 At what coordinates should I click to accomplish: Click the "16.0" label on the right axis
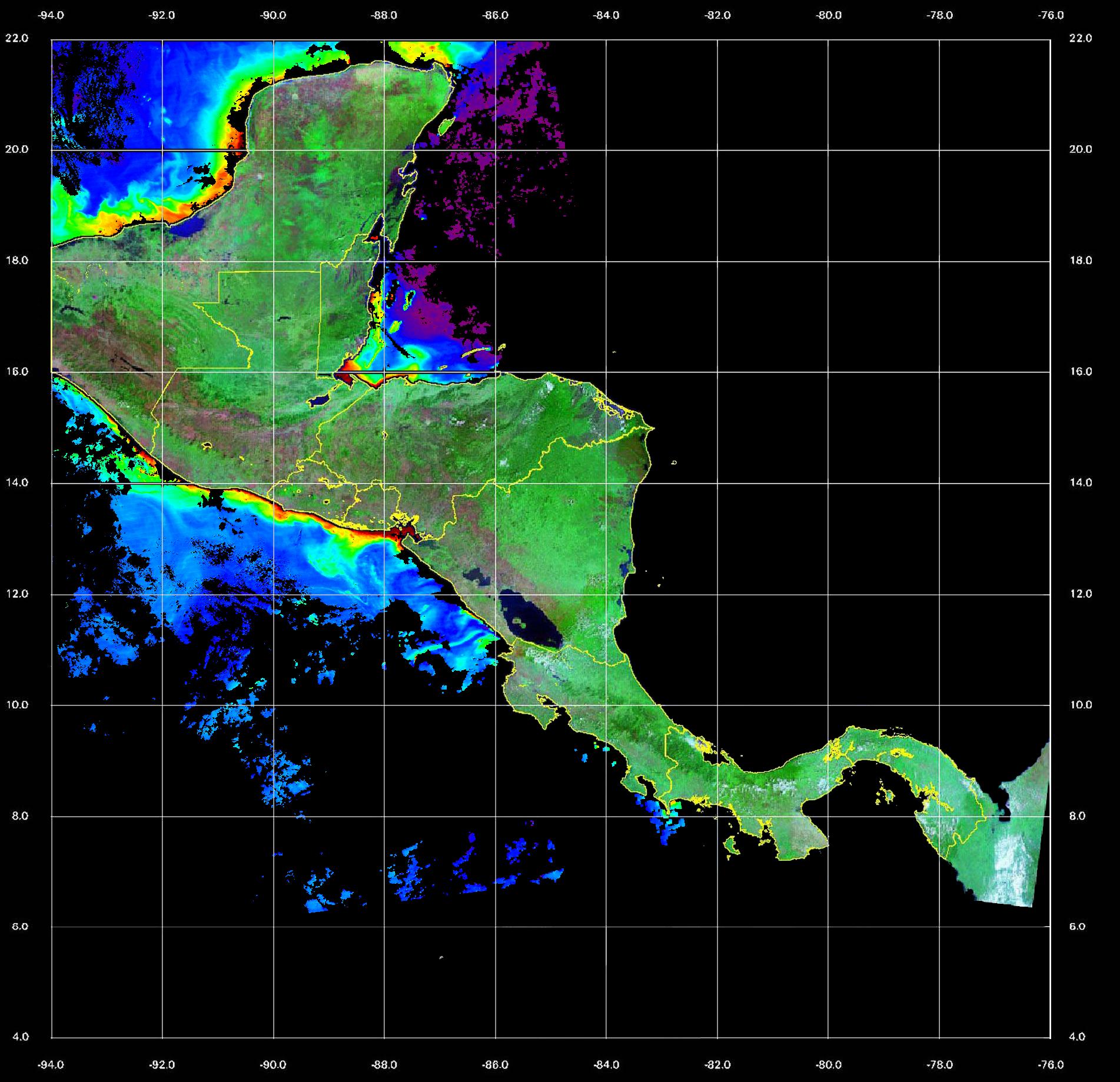1080,372
